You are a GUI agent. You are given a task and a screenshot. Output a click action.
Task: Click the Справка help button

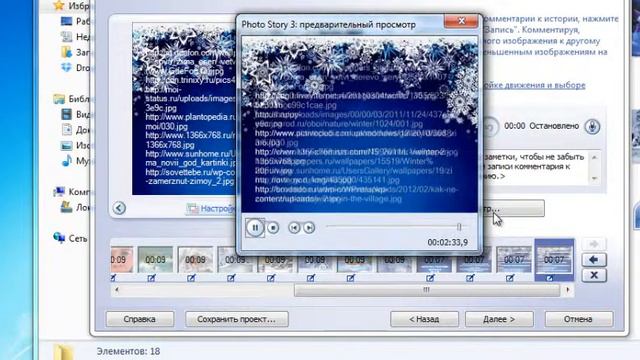pos(140,319)
